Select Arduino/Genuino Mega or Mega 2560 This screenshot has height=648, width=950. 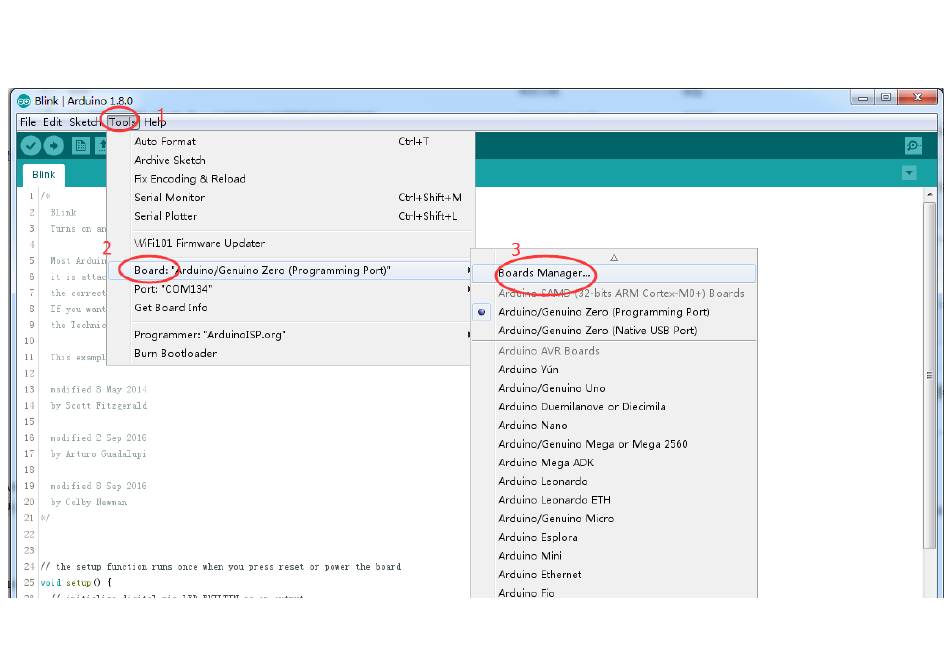point(614,444)
